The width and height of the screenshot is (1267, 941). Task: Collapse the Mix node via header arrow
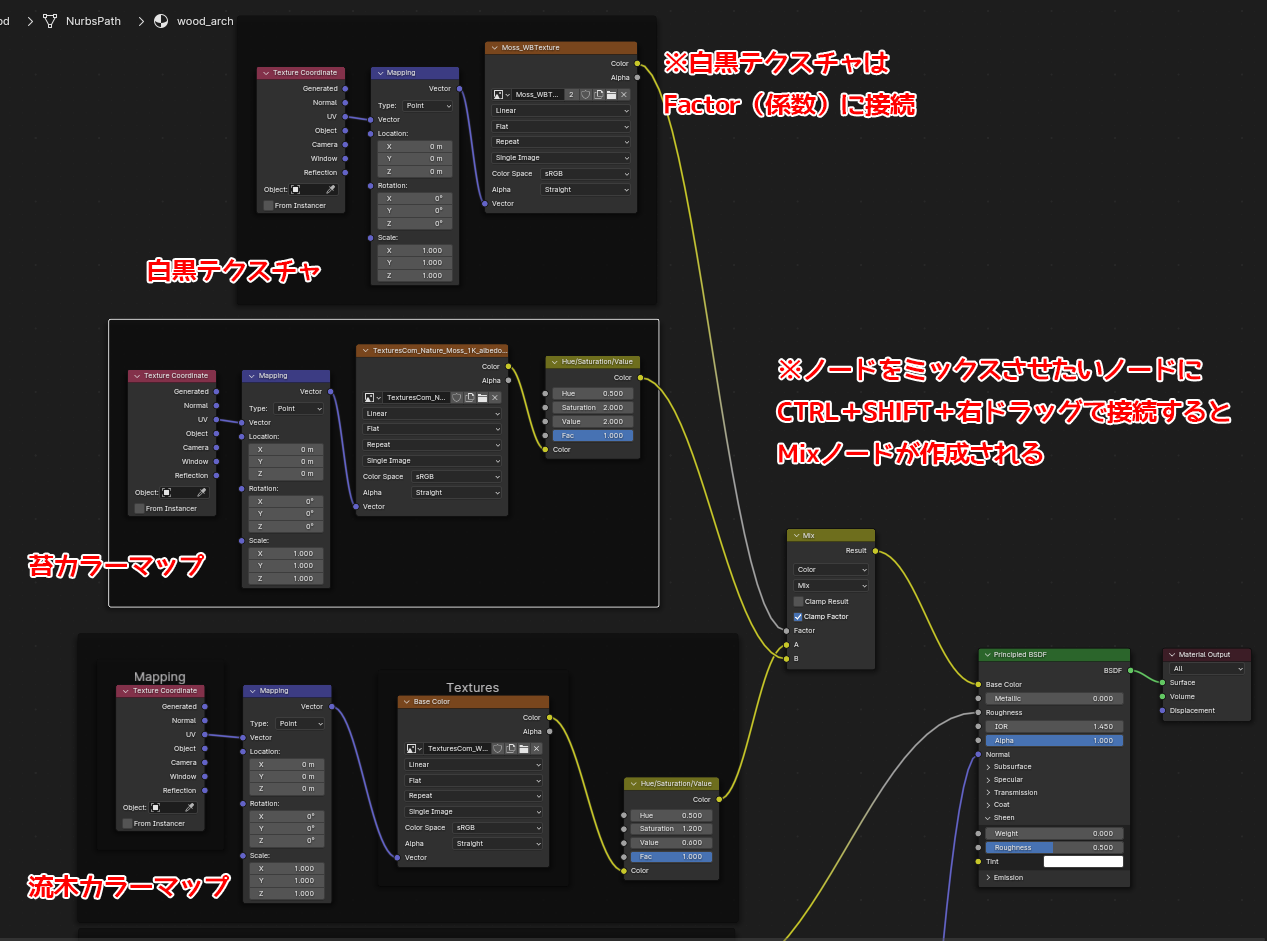tap(796, 536)
